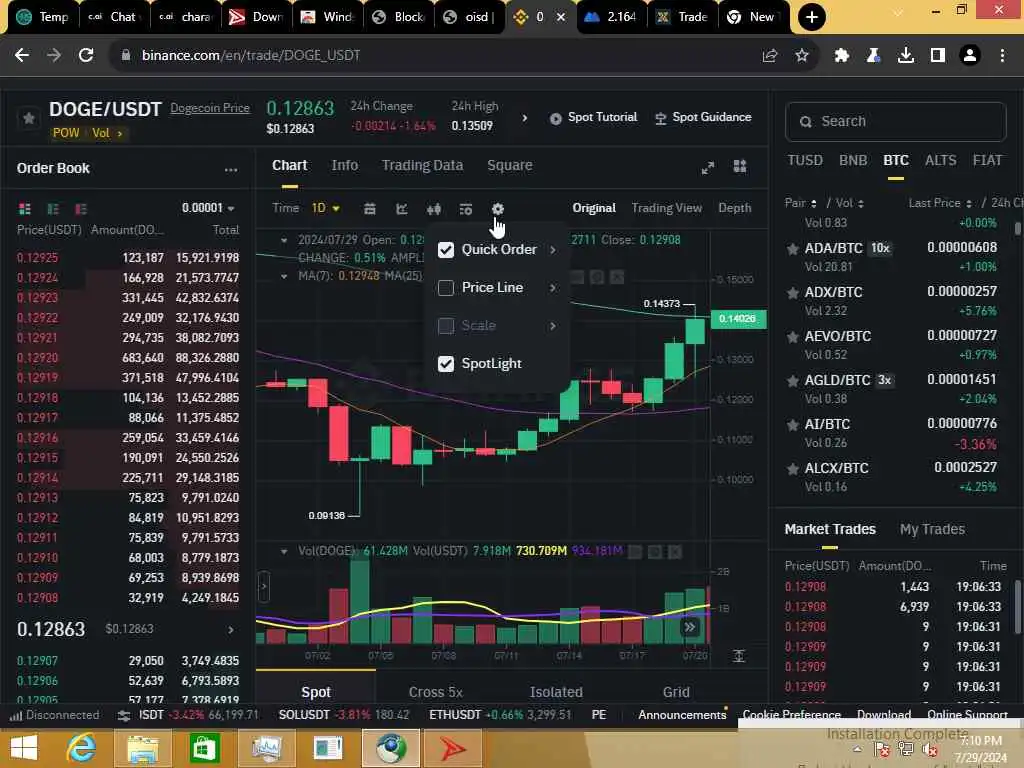Star the AI/BTC pair
The width and height of the screenshot is (1024, 768).
pos(793,425)
